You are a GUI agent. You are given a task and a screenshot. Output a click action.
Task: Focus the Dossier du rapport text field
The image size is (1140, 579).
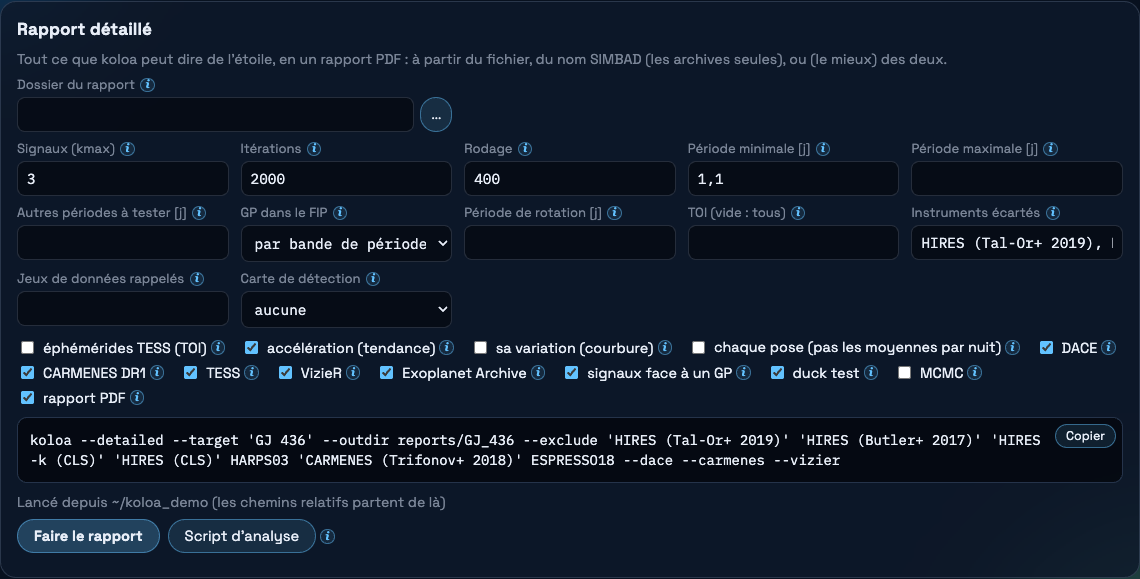215,115
